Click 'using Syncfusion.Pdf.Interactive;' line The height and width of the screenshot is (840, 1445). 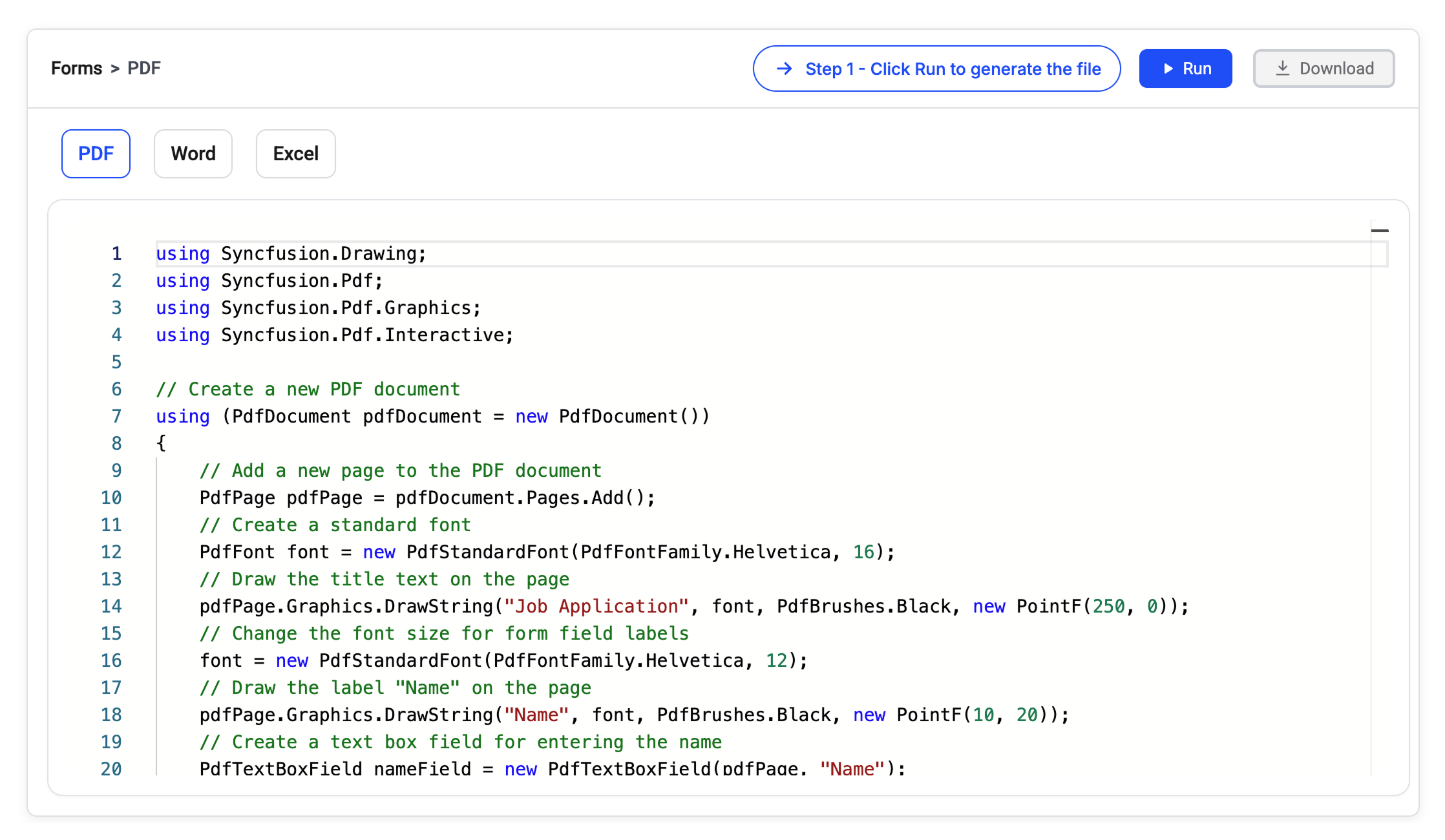[x=335, y=335]
